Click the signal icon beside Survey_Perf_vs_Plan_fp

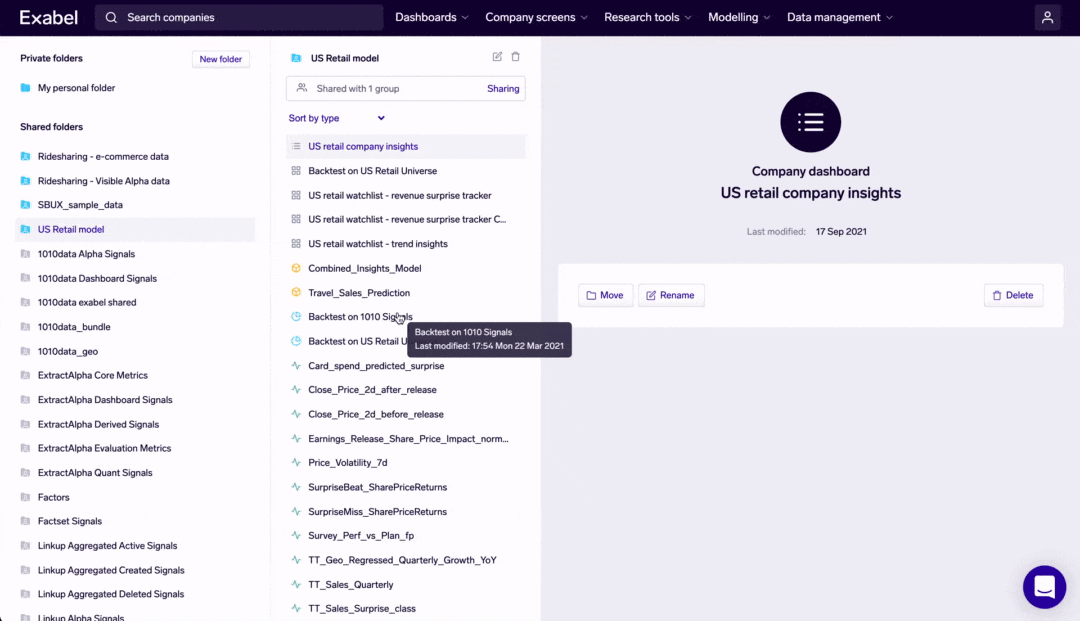pos(296,536)
